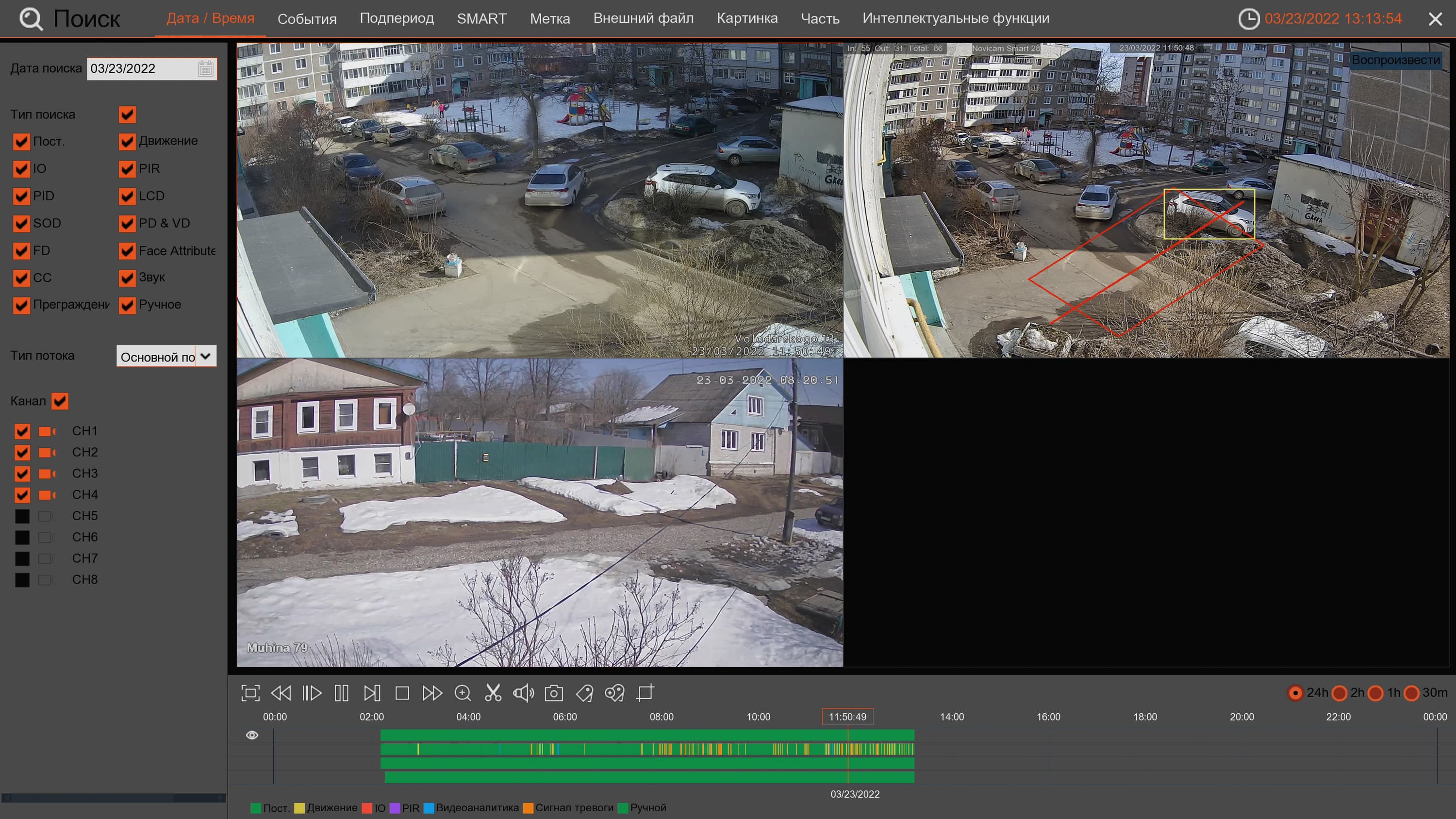Expand the Тип потока stream type dropdown
The image size is (1456, 819).
(206, 356)
